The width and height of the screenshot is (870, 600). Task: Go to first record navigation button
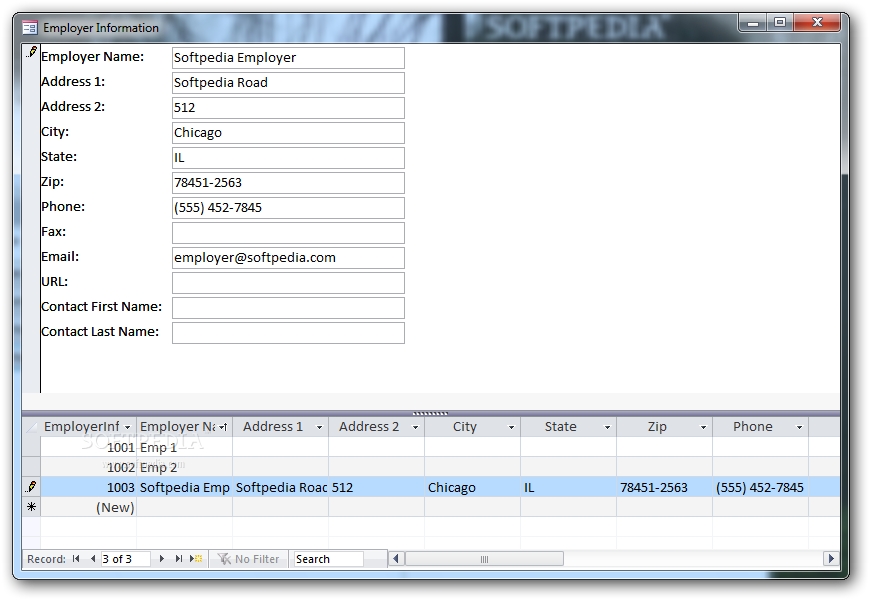tap(76, 559)
